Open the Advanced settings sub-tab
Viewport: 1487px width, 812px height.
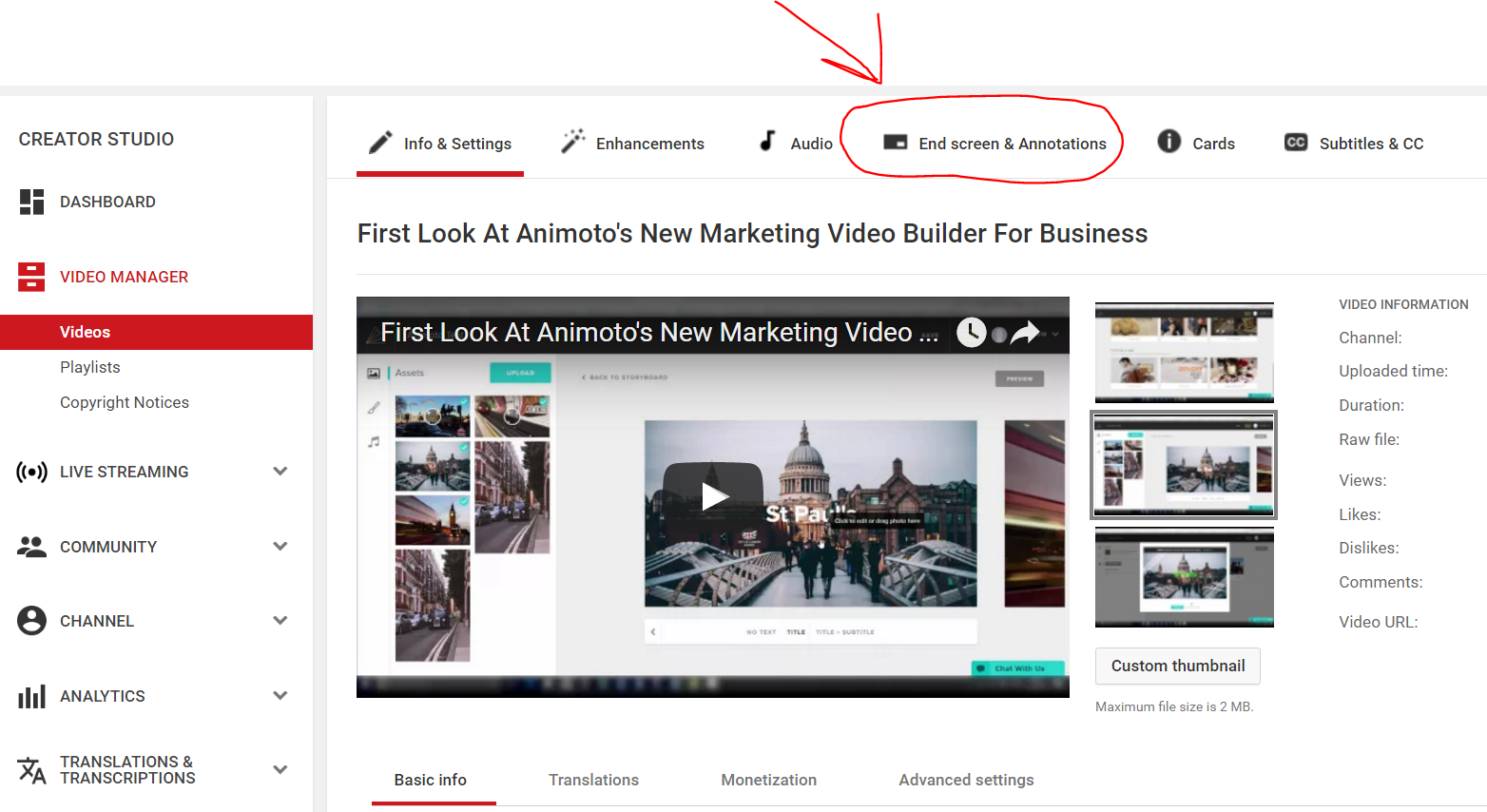coord(966,780)
